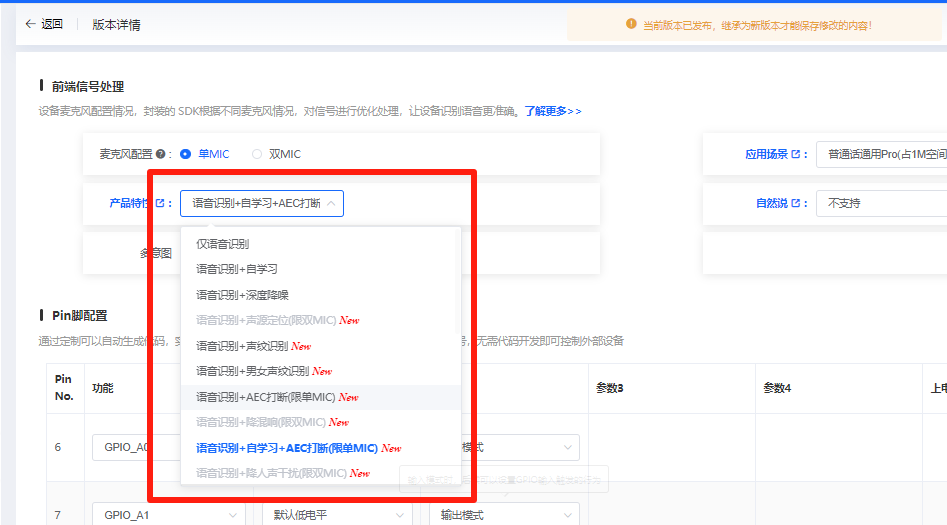Image resolution: width=947 pixels, height=525 pixels.
Task: Open help icon next to 麦克风配置
Action: click(x=161, y=154)
